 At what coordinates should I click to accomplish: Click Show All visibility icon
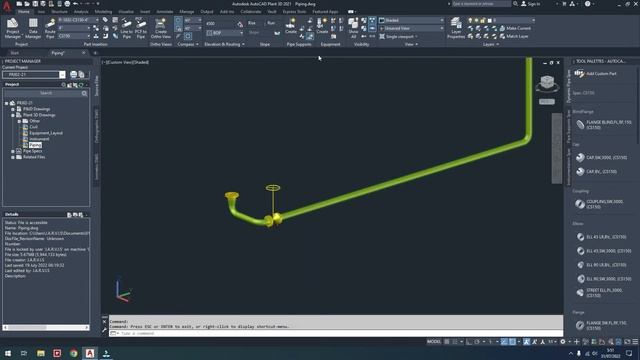coord(353,28)
